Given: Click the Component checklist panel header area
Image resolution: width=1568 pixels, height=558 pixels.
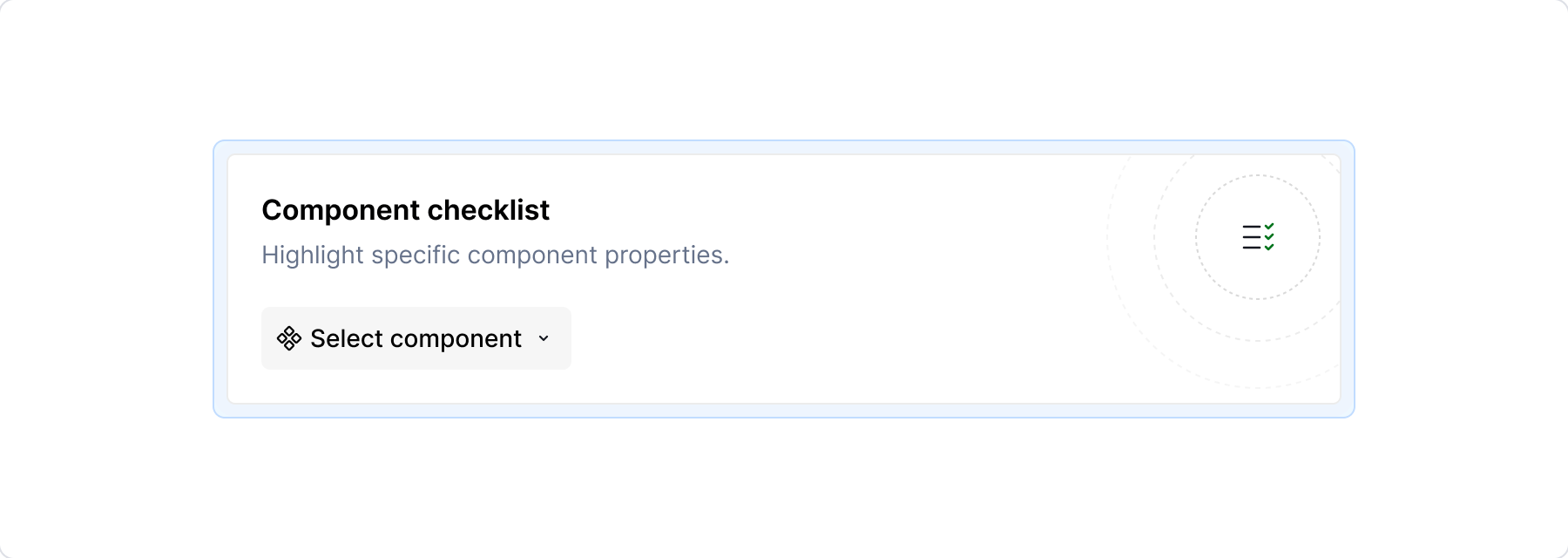Looking at the screenshot, I should click(406, 209).
